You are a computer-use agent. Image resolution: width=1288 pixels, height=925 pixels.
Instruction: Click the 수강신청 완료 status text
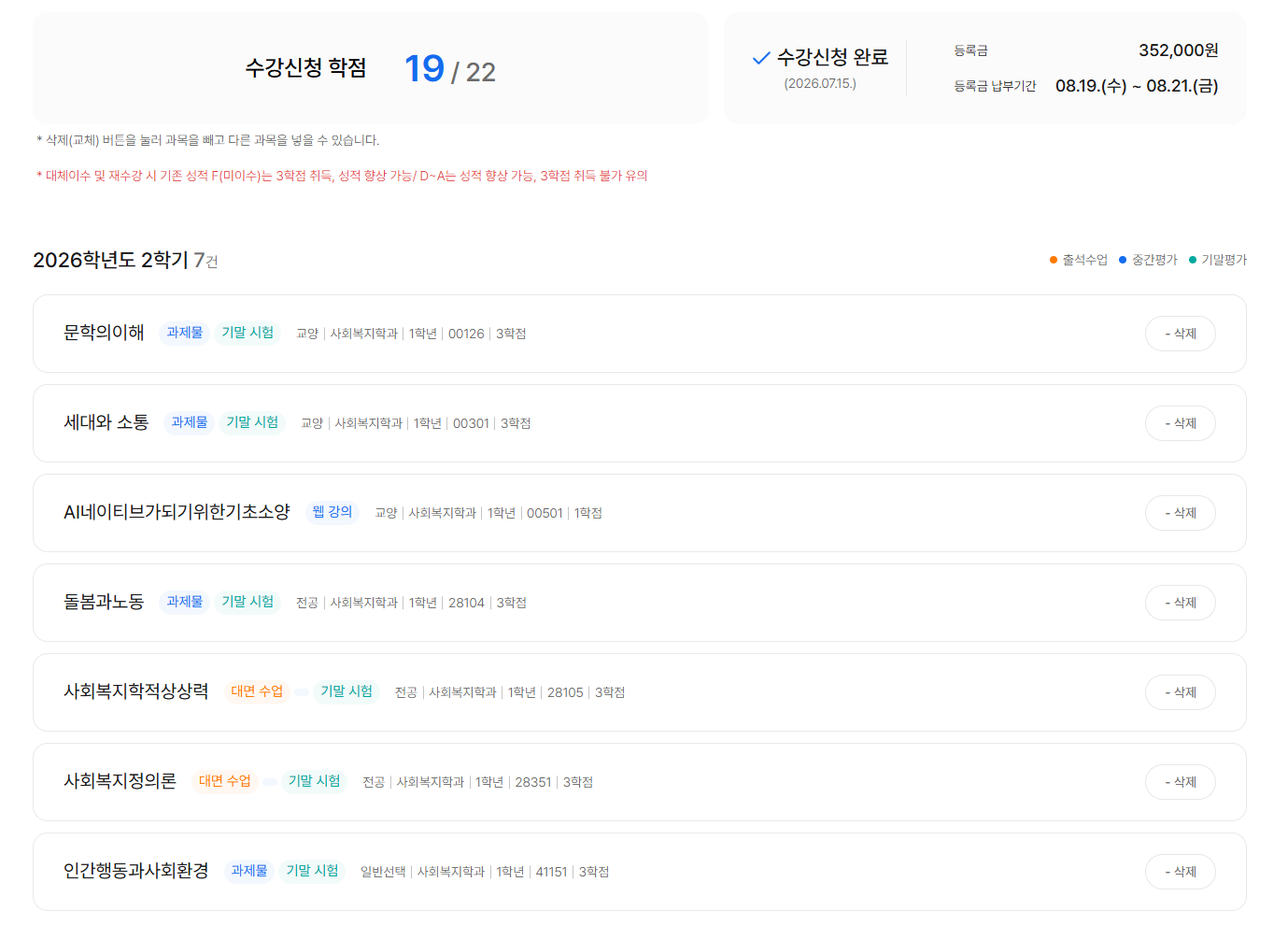pyautogui.click(x=832, y=58)
